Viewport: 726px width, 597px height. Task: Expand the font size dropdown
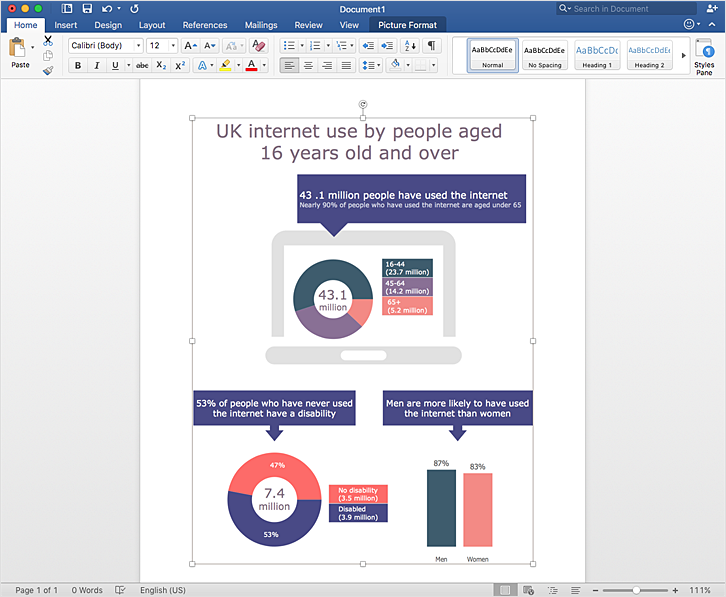173,46
